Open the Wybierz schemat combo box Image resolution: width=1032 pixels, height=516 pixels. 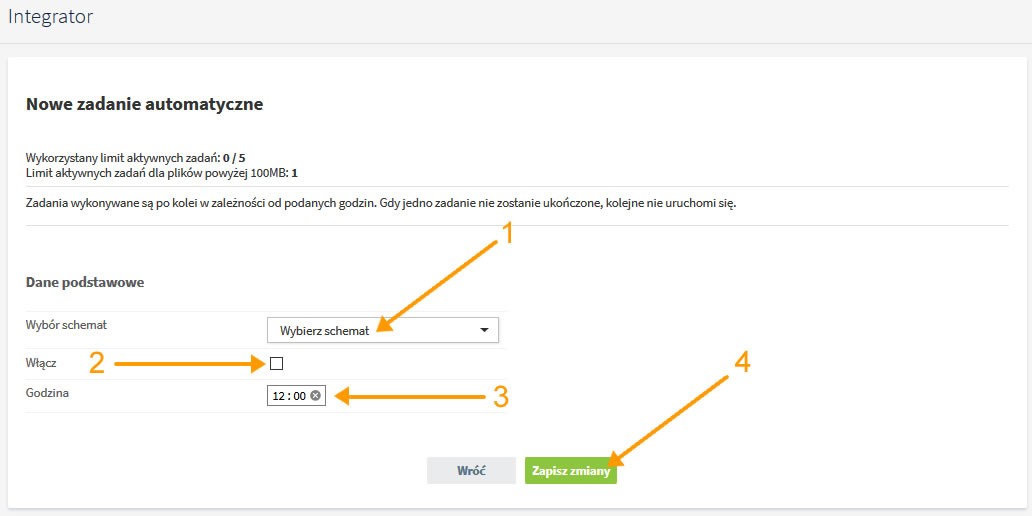click(x=383, y=330)
